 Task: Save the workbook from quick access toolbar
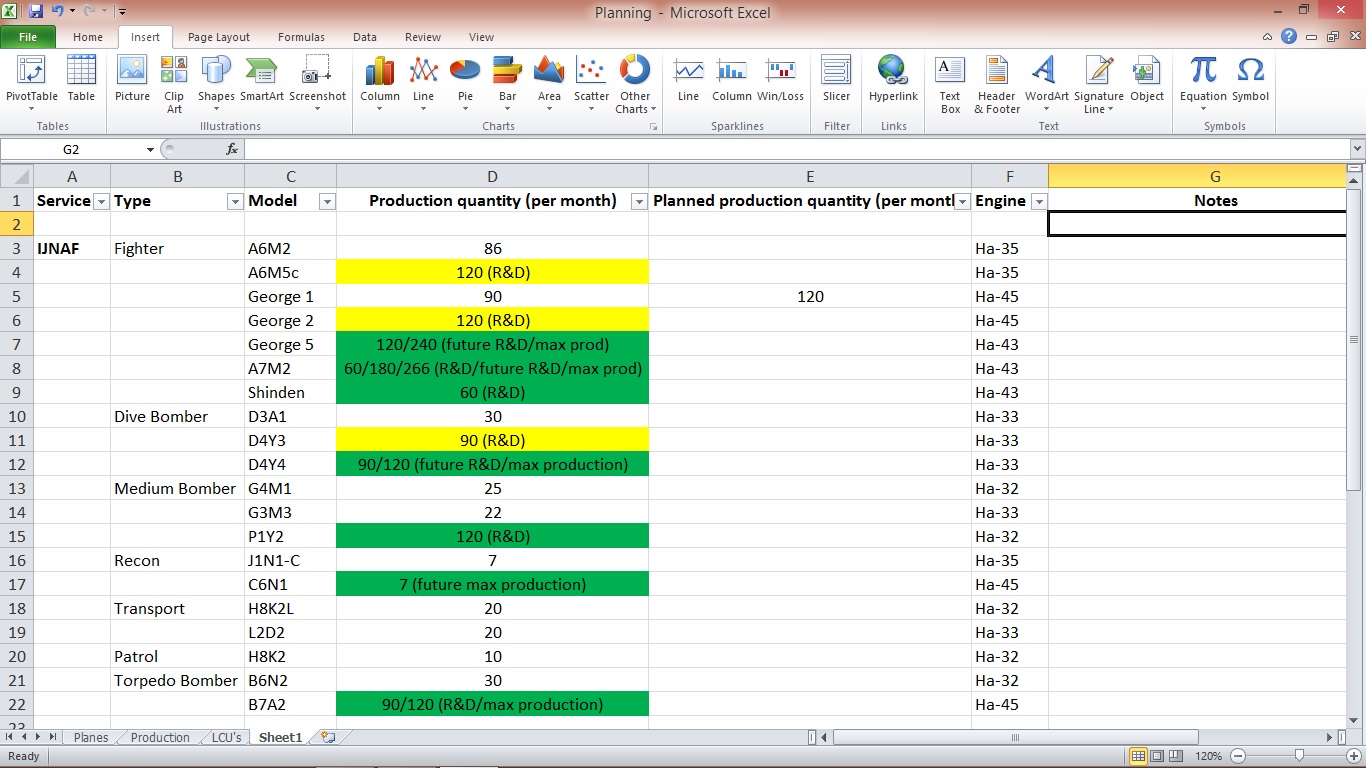pos(36,12)
